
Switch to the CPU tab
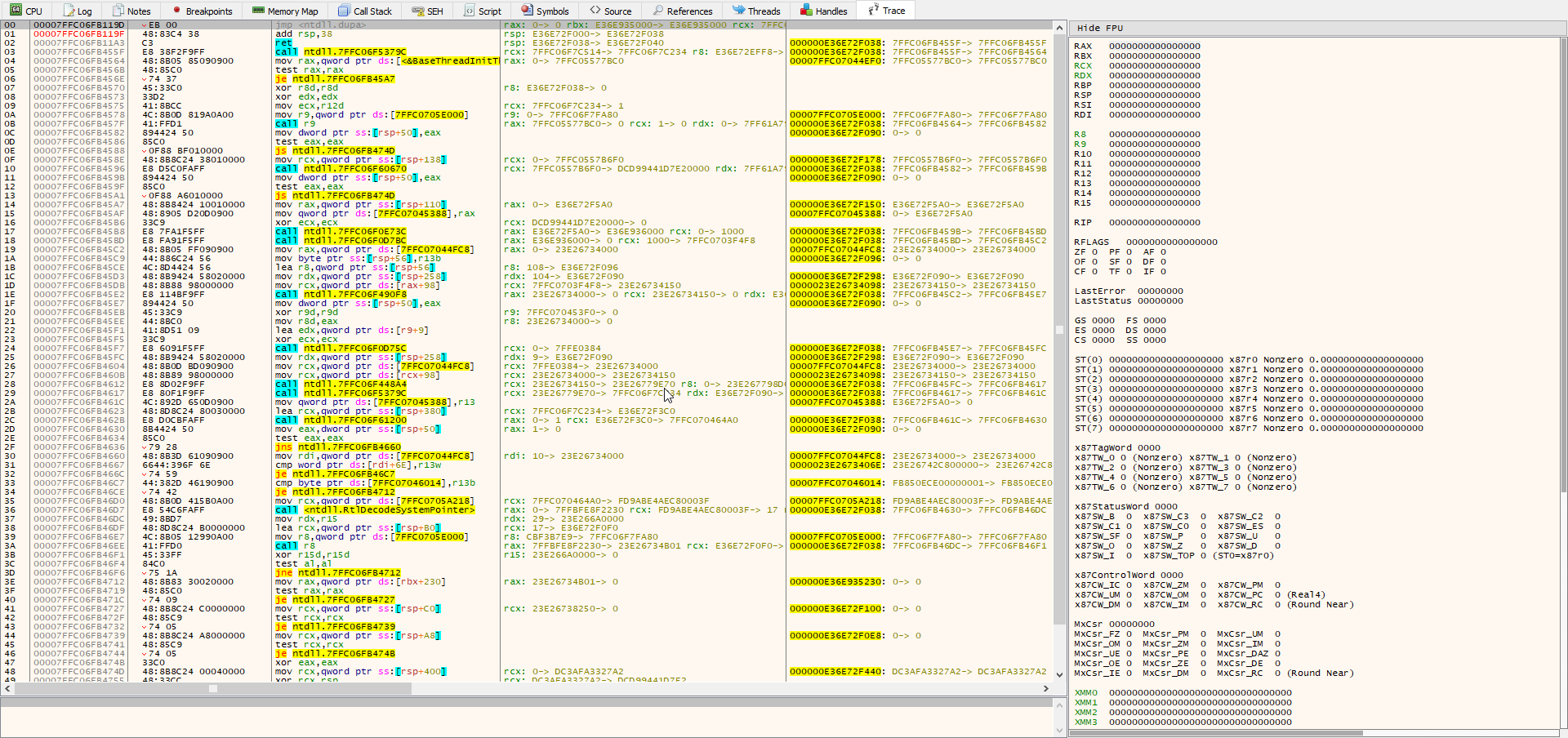coord(27,11)
